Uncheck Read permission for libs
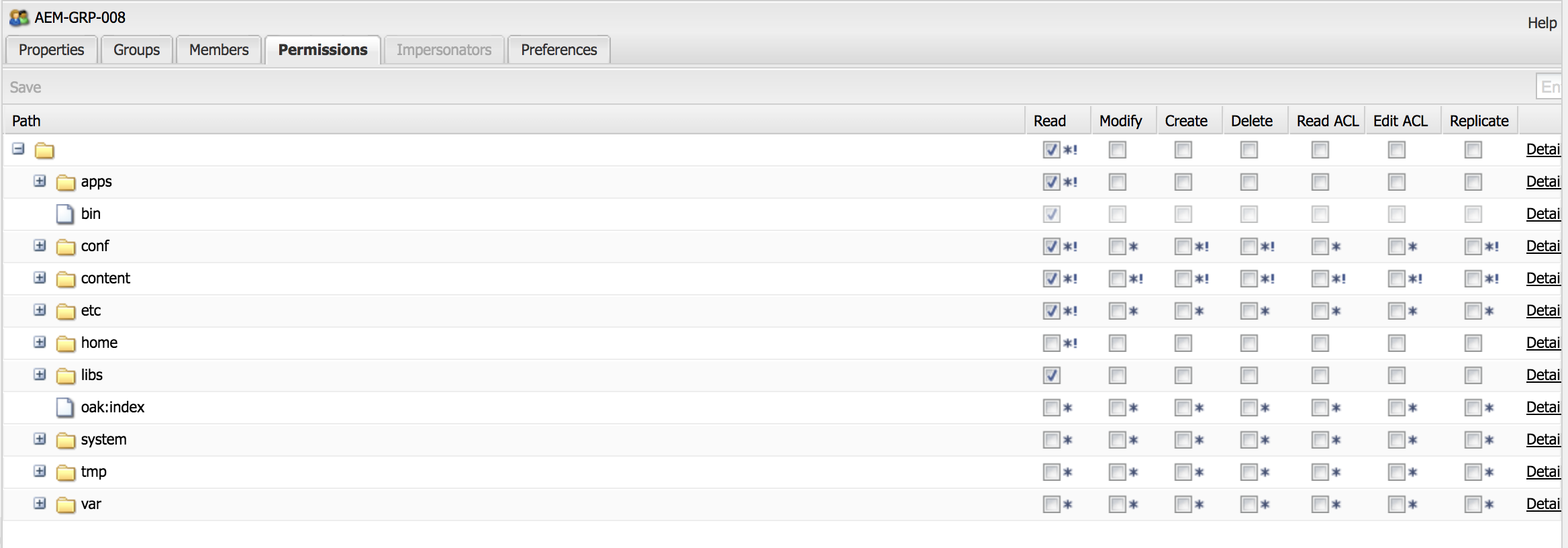The width and height of the screenshot is (1568, 548). [1051, 375]
